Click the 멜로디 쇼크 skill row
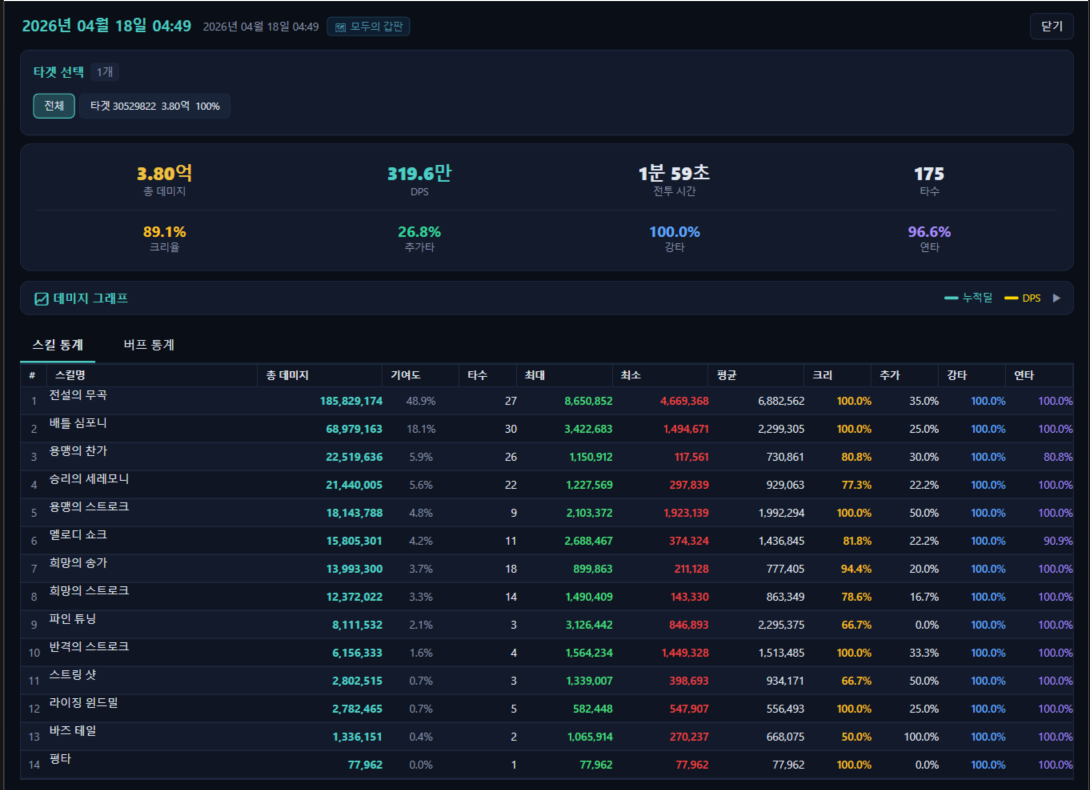Image resolution: width=1090 pixels, height=790 pixels. click(78, 540)
